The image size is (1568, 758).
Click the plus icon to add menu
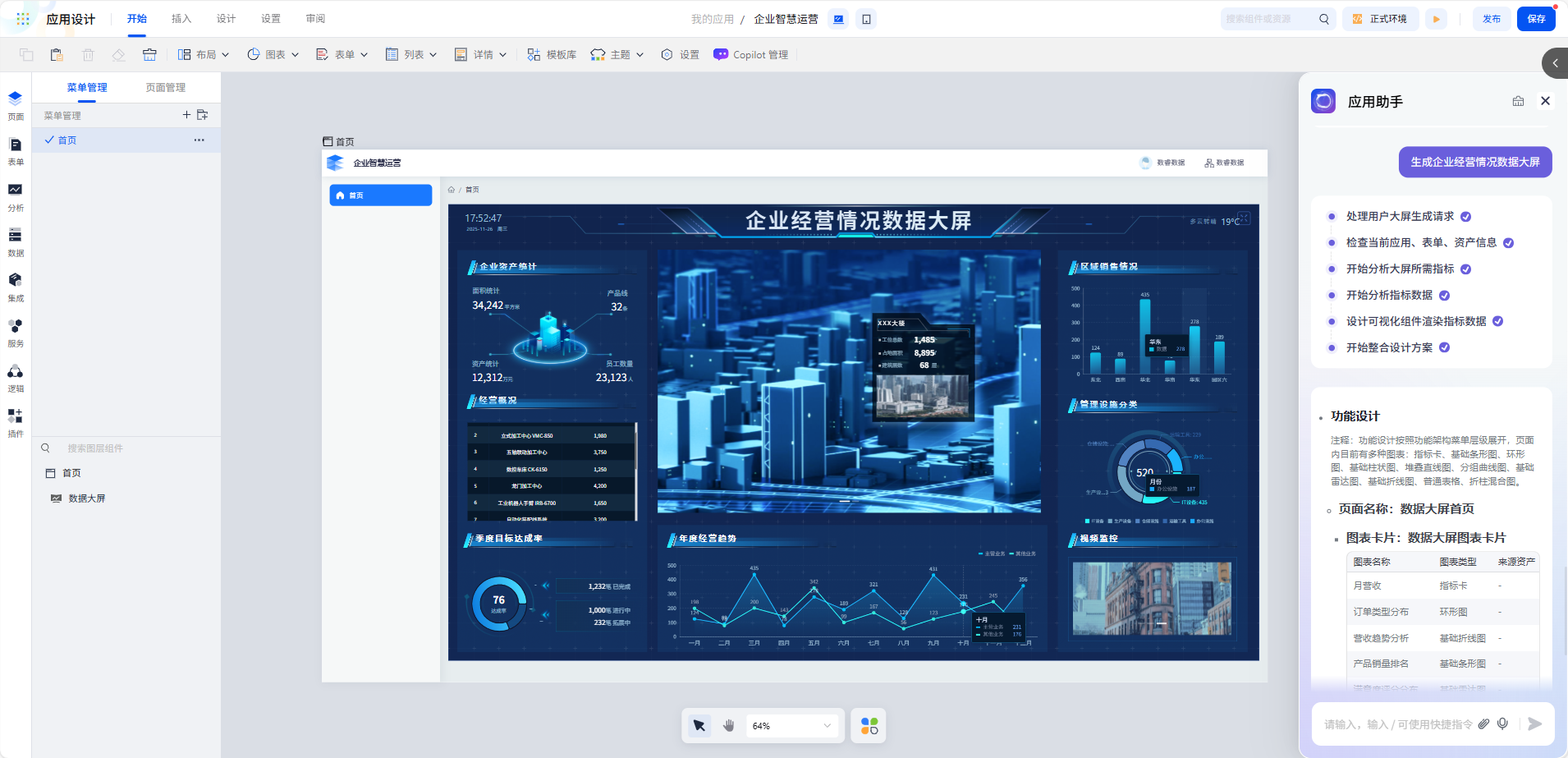pyautogui.click(x=186, y=115)
